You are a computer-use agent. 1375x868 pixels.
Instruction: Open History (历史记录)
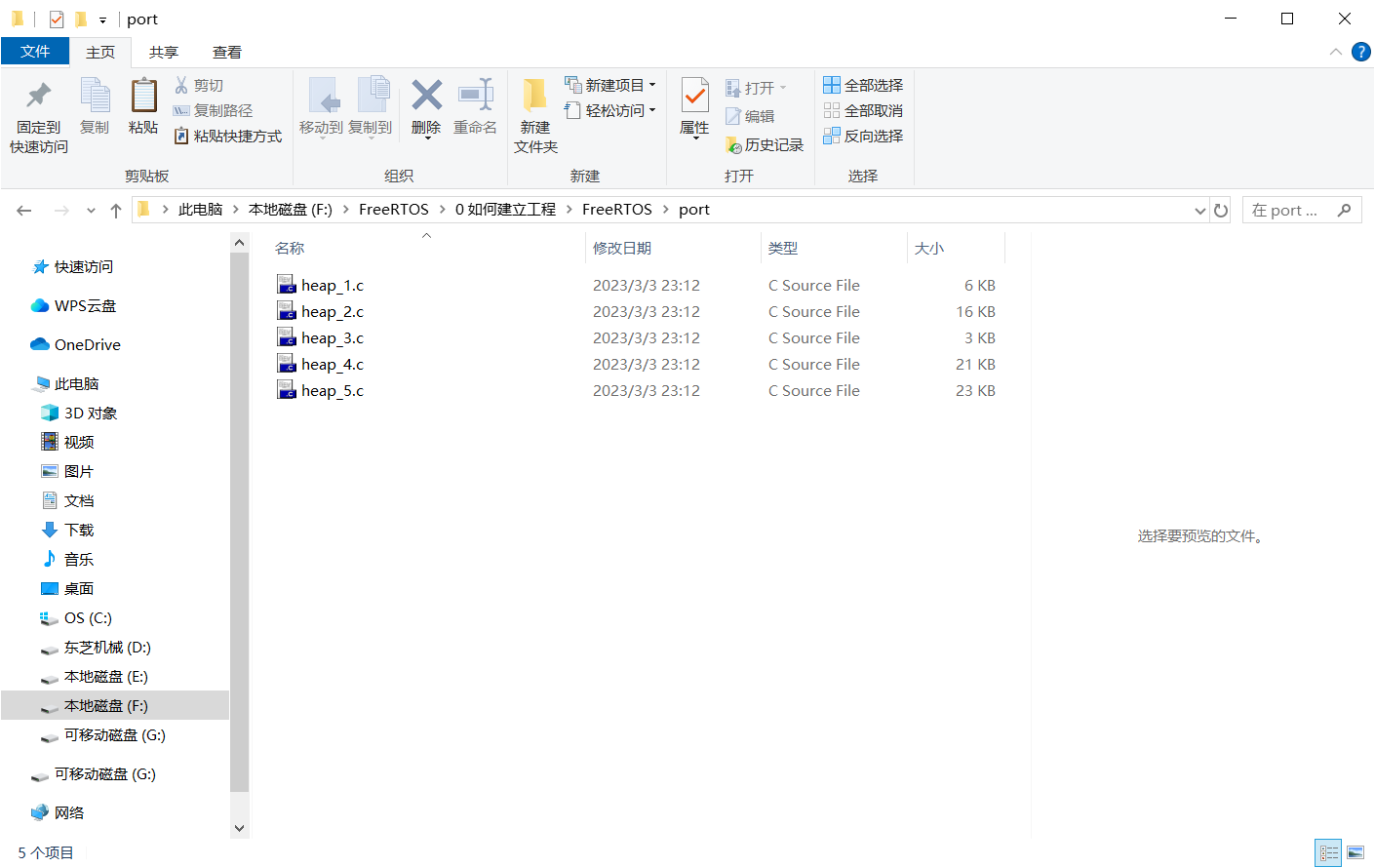(x=765, y=144)
